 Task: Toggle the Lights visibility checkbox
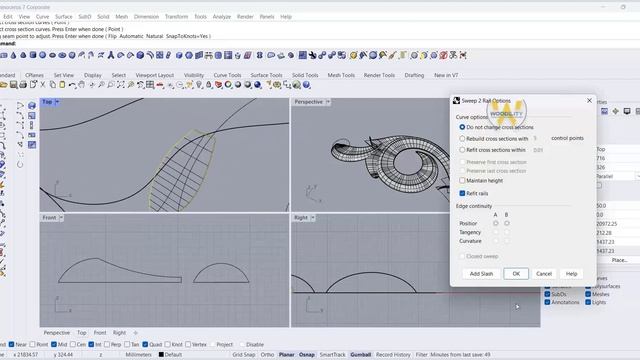(588, 302)
